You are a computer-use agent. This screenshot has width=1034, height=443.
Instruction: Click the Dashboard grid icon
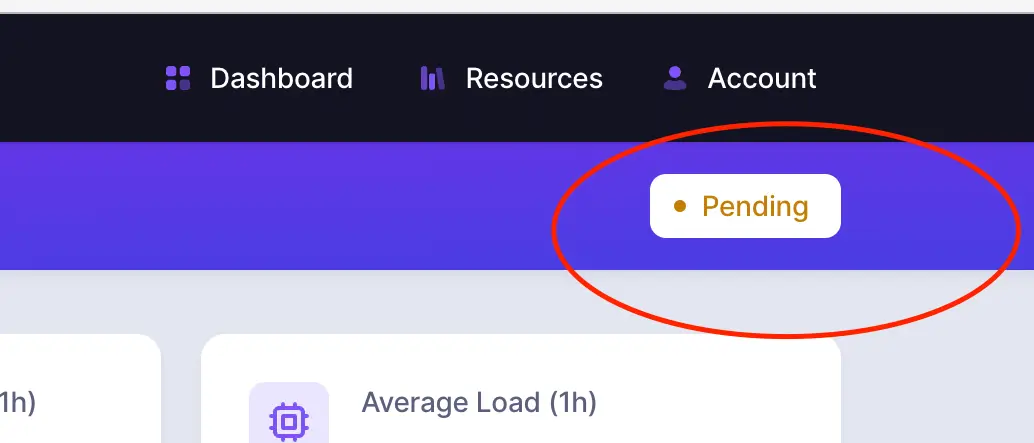tap(178, 78)
